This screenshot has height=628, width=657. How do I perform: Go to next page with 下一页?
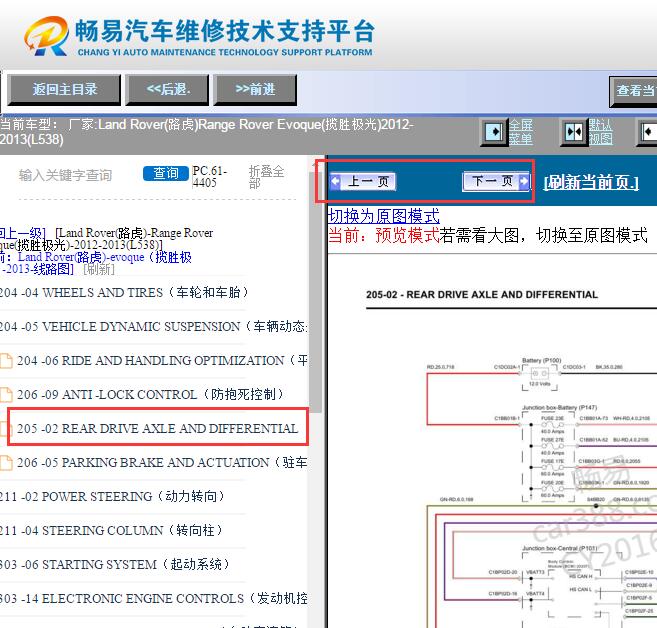click(x=496, y=181)
